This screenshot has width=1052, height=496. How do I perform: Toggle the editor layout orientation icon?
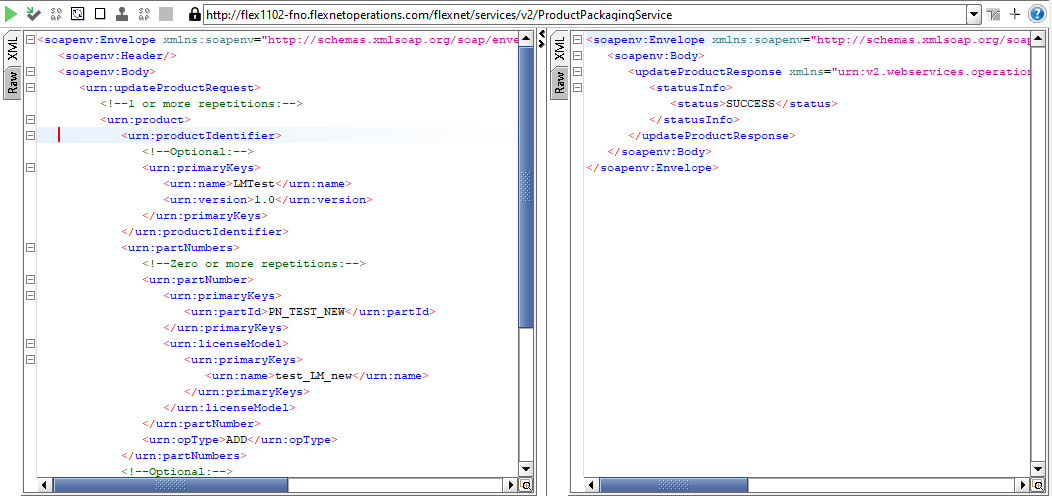point(993,14)
